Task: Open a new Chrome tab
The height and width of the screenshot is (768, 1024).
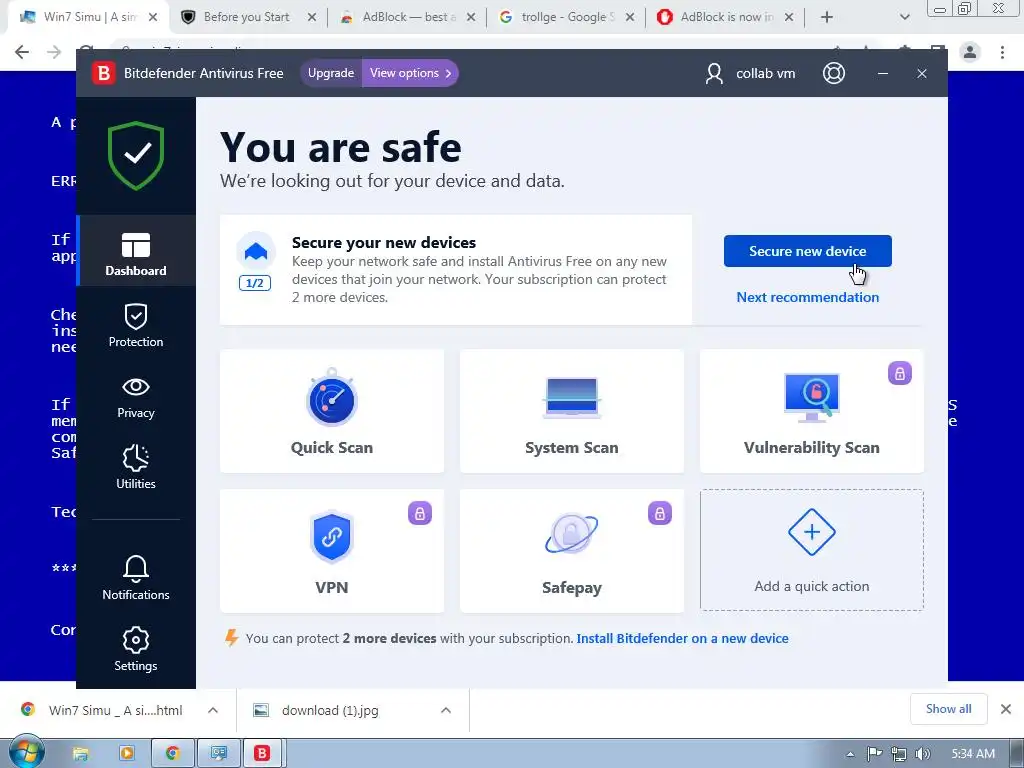Action: point(827,17)
